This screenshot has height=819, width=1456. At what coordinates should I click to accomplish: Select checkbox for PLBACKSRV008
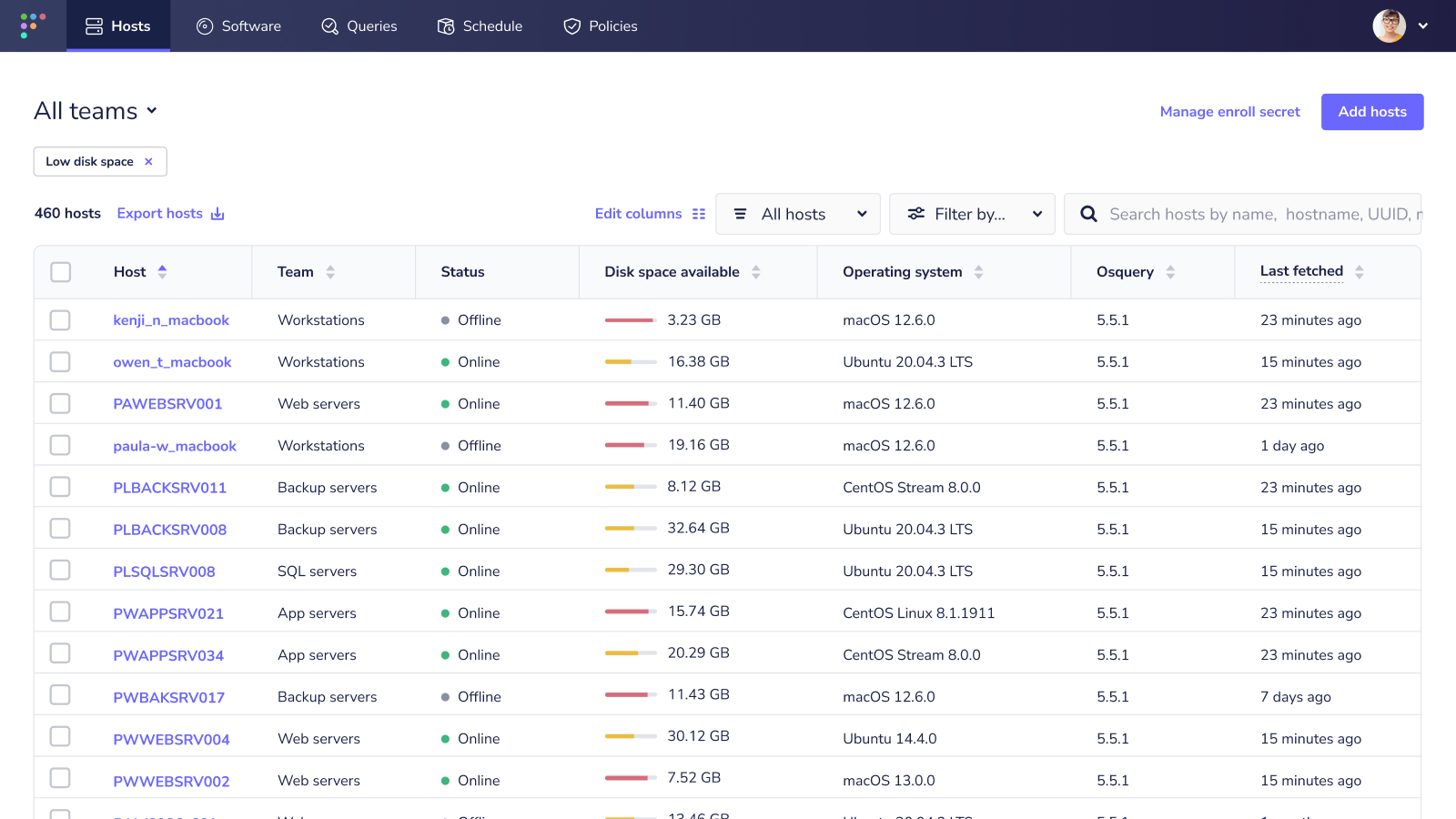(60, 529)
